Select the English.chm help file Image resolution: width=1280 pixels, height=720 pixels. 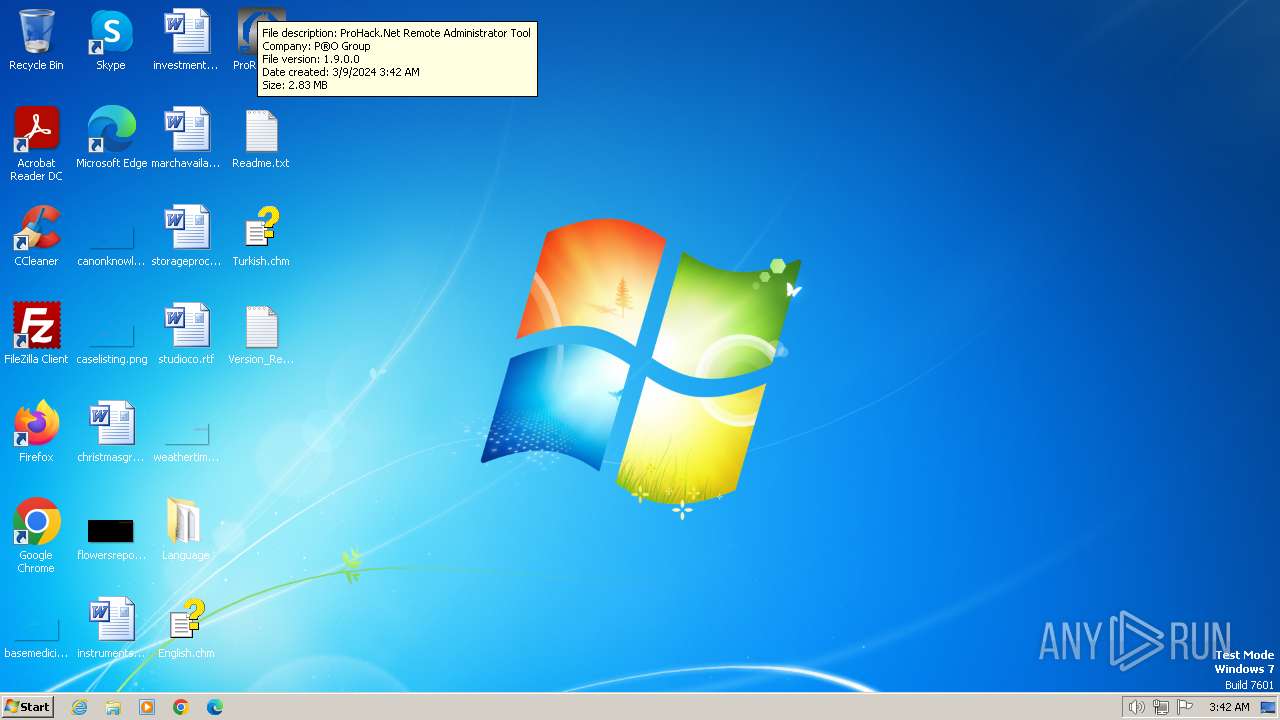pos(186,628)
